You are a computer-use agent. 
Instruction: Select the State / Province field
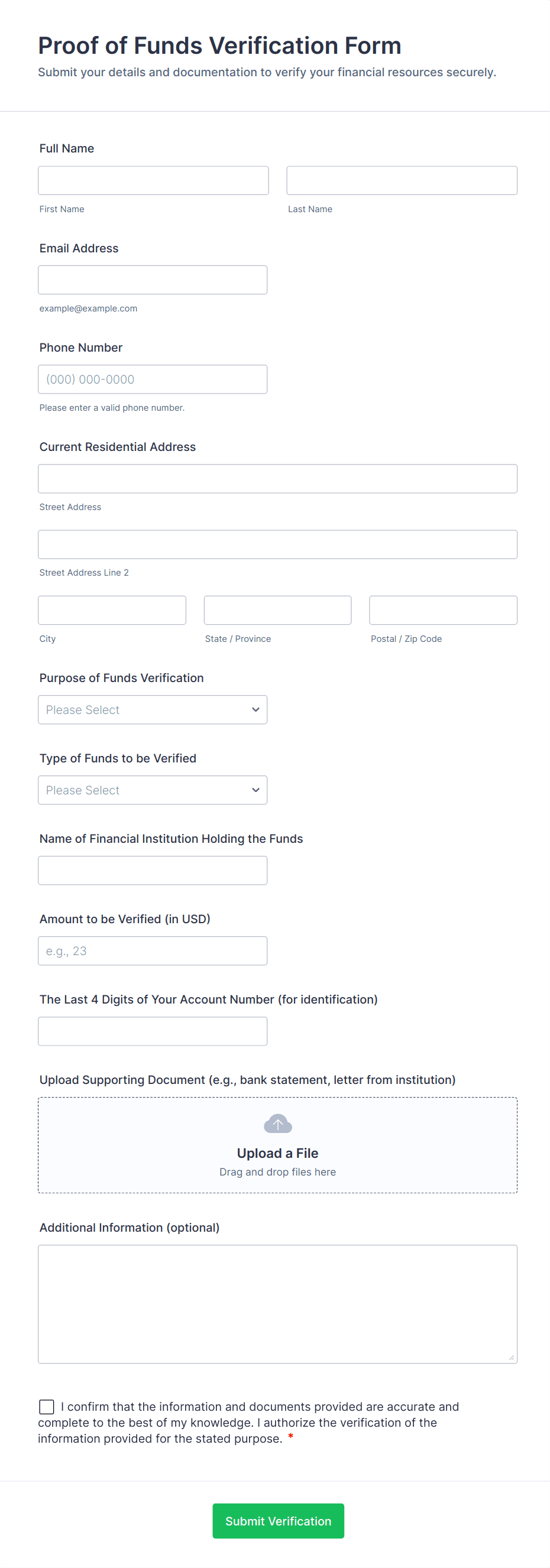[277, 611]
